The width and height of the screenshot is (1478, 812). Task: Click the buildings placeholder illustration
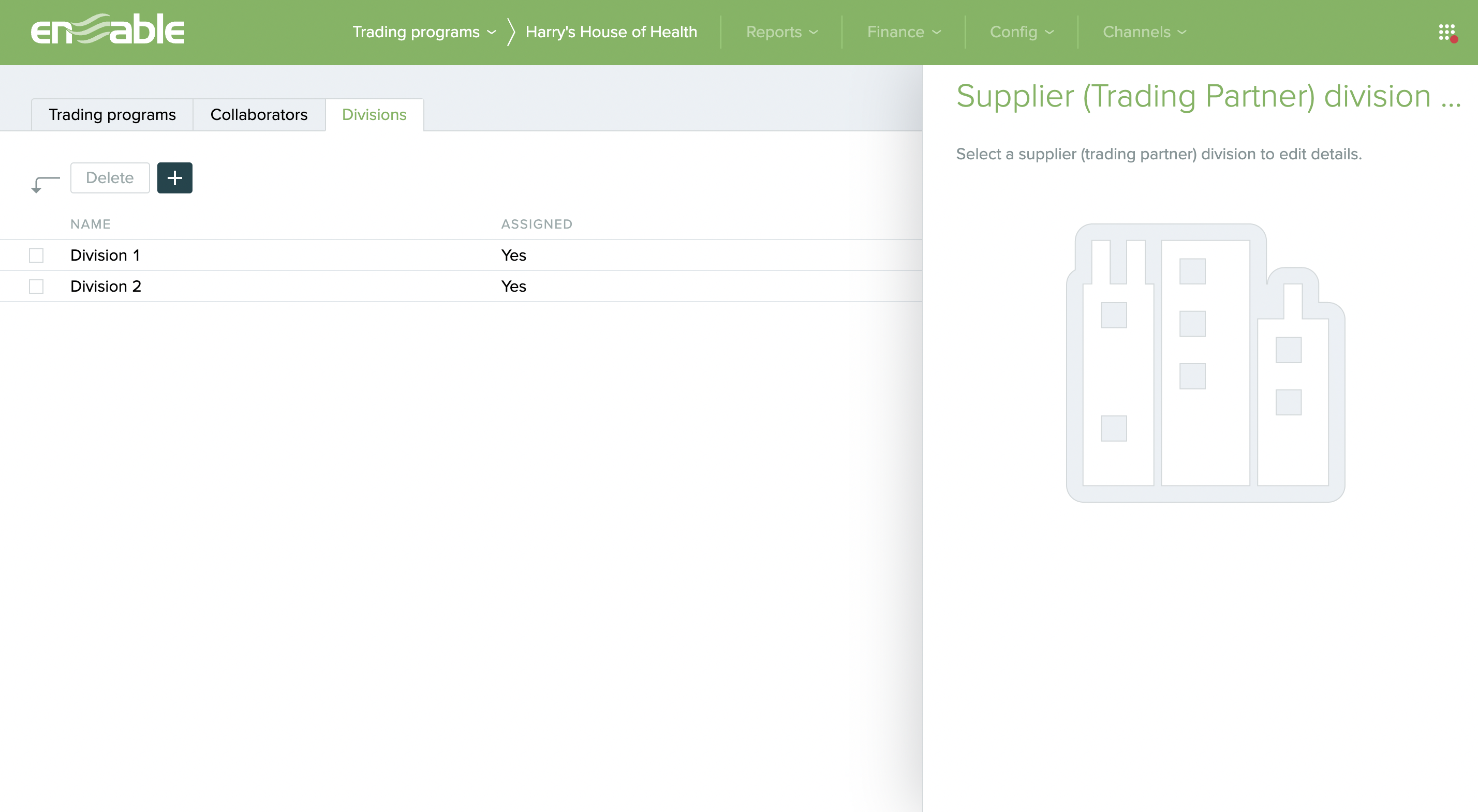pyautogui.click(x=1205, y=363)
